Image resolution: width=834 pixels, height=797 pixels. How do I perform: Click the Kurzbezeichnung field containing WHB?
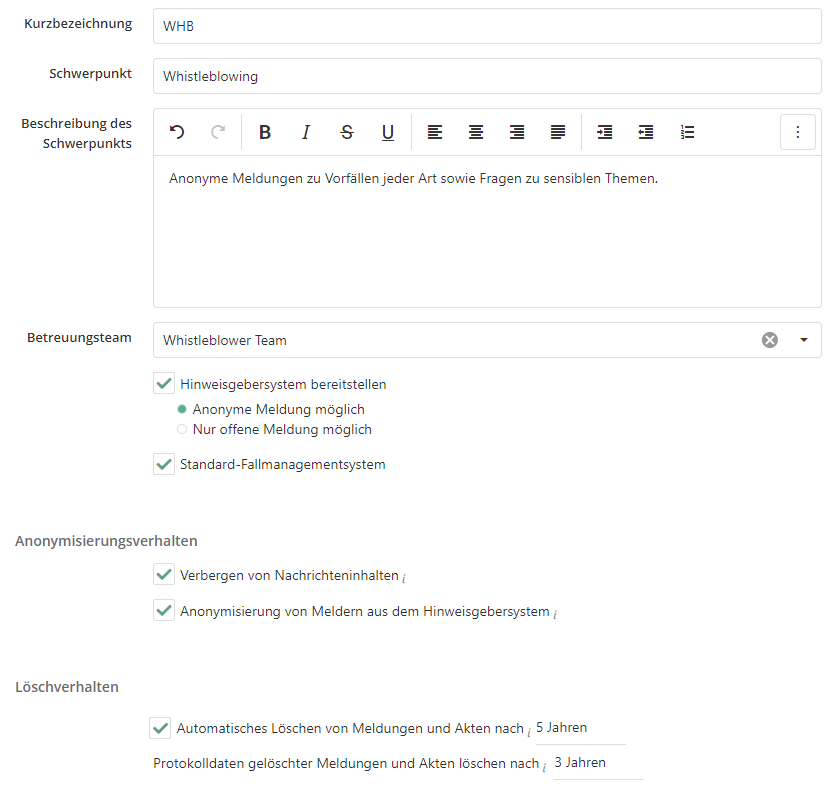point(487,27)
